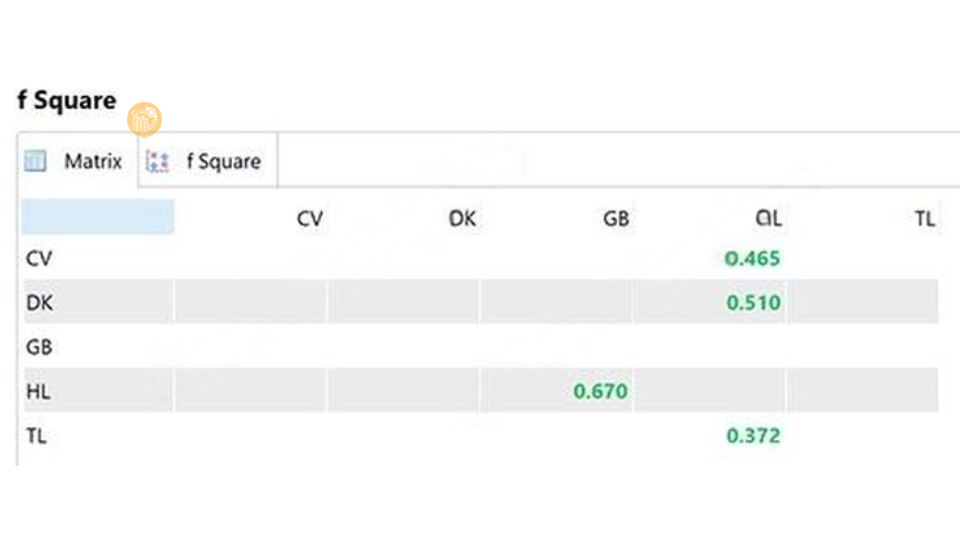Click the Matrix tab table icon
The width and height of the screenshot is (960, 540).
click(x=35, y=161)
